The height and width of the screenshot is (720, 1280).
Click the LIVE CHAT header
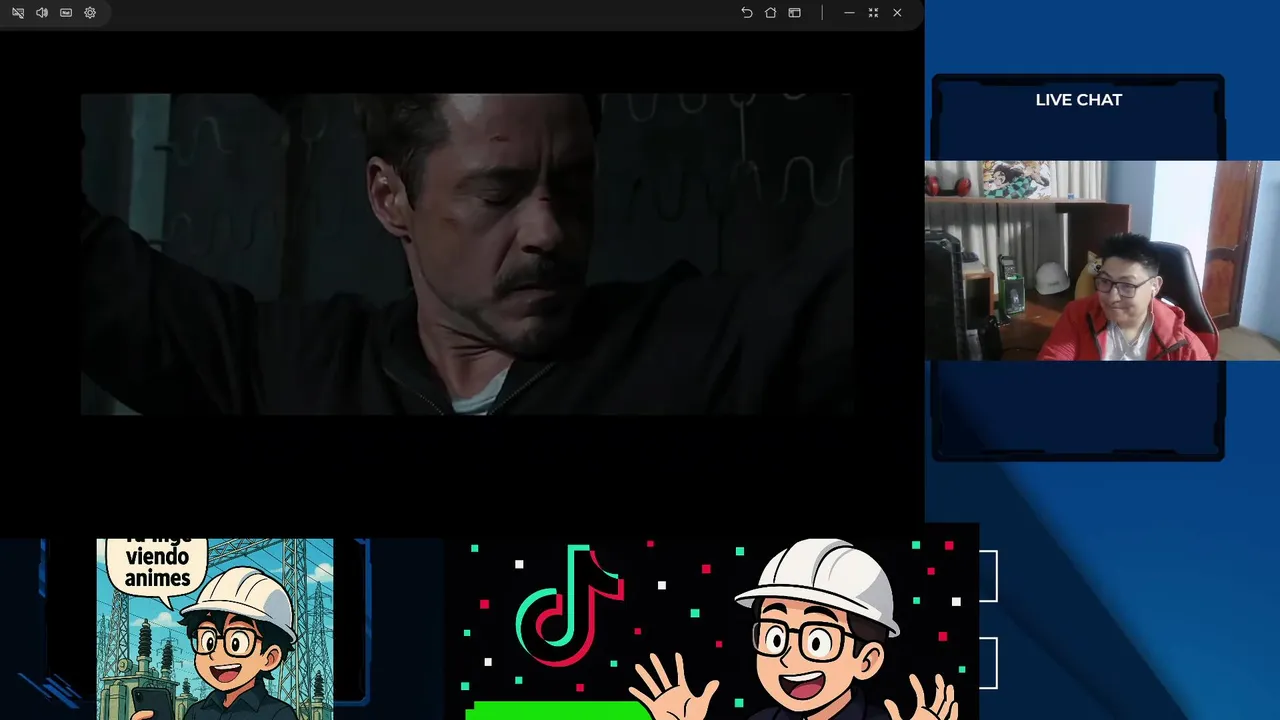click(1078, 100)
